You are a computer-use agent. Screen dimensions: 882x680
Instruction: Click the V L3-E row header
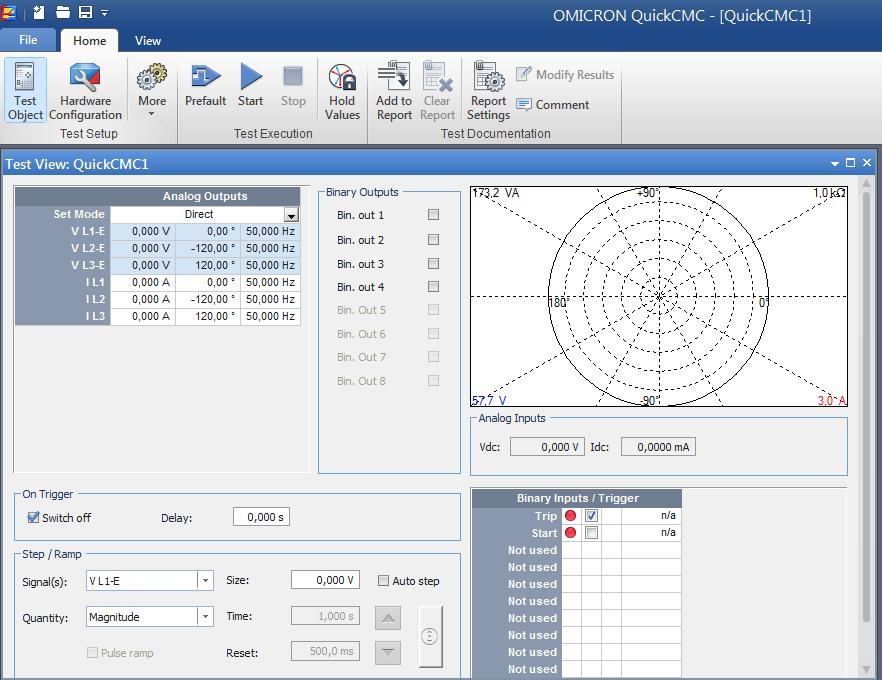point(63,265)
